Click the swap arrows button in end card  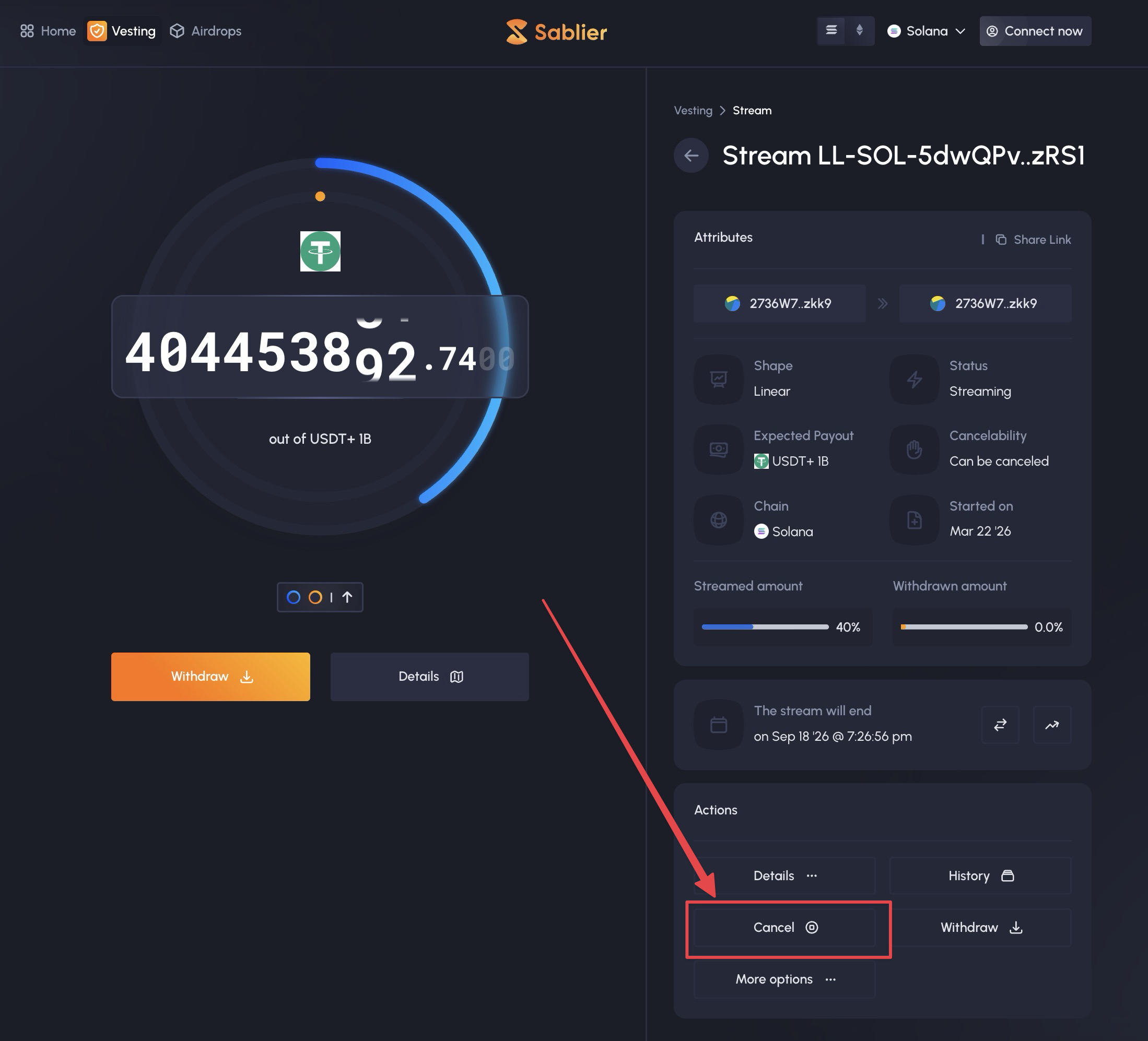click(1000, 725)
